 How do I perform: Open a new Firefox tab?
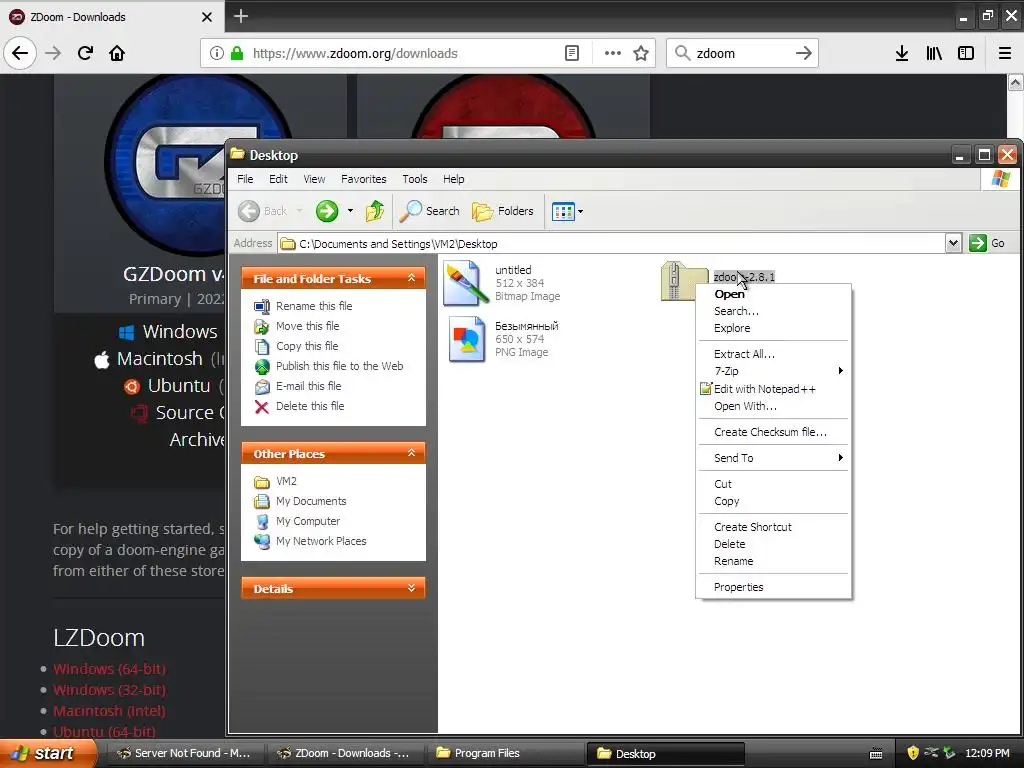[240, 16]
